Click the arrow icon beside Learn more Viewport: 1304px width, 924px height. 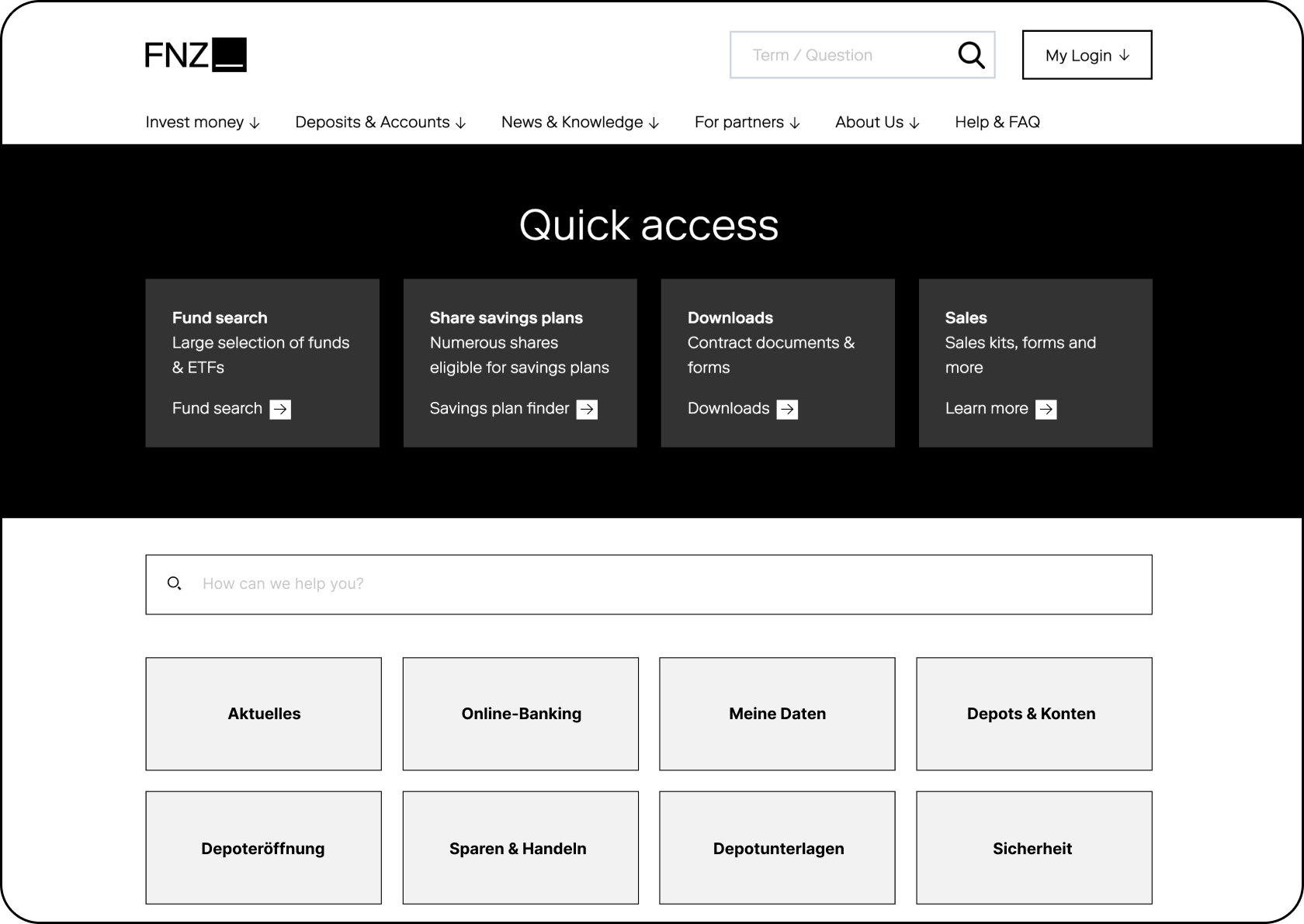(1046, 410)
